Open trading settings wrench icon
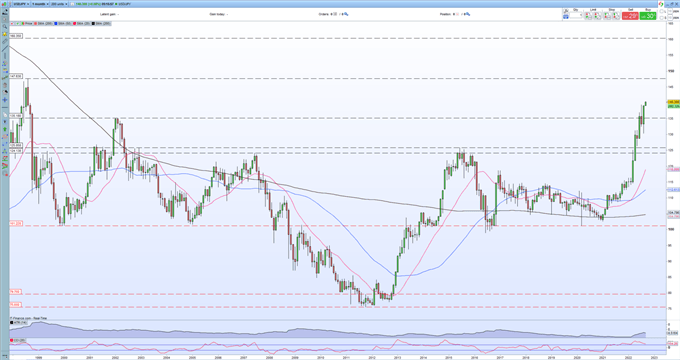The height and width of the screenshot is (360, 680). pos(566,11)
